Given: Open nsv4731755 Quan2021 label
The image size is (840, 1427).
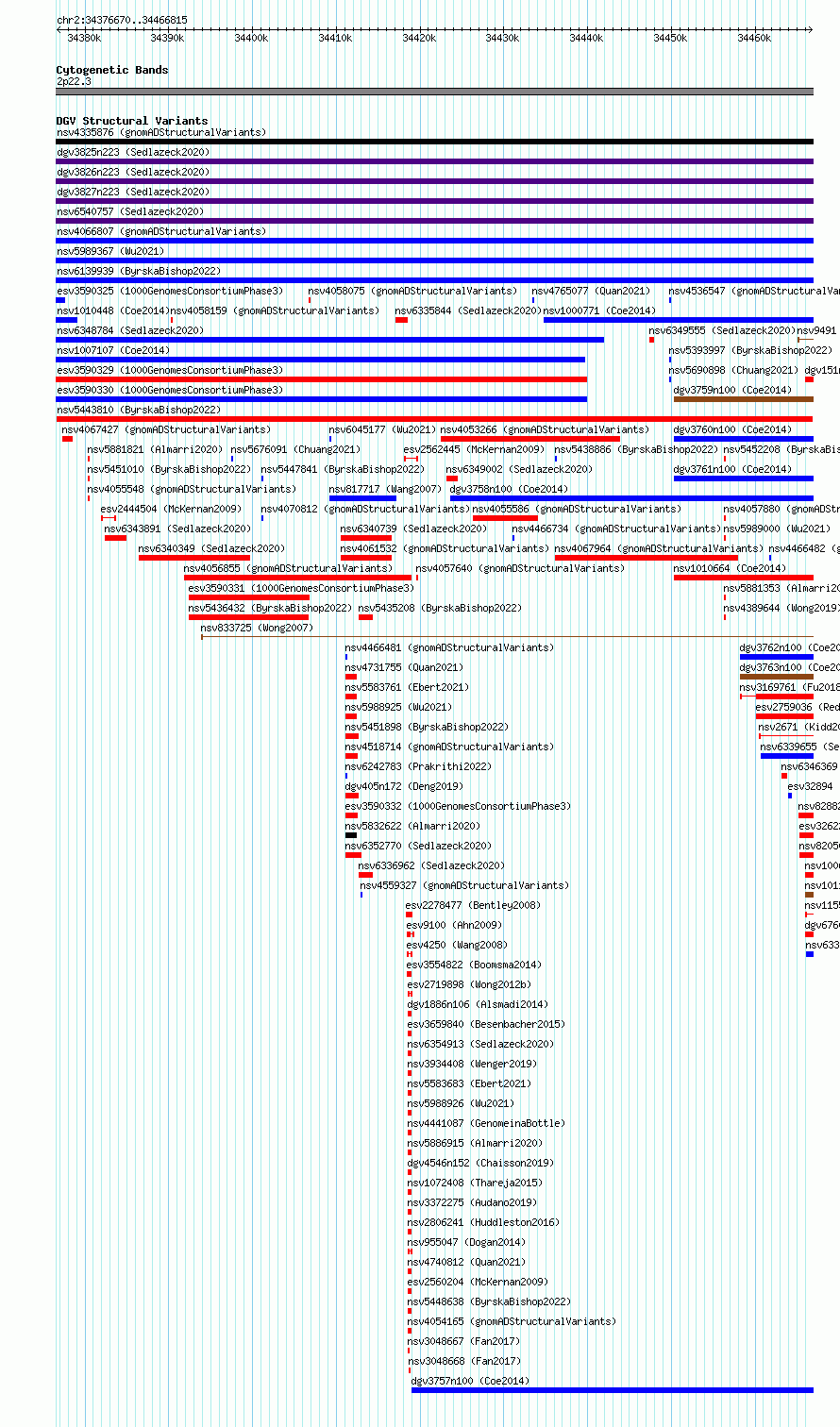Looking at the screenshot, I should point(405,667).
